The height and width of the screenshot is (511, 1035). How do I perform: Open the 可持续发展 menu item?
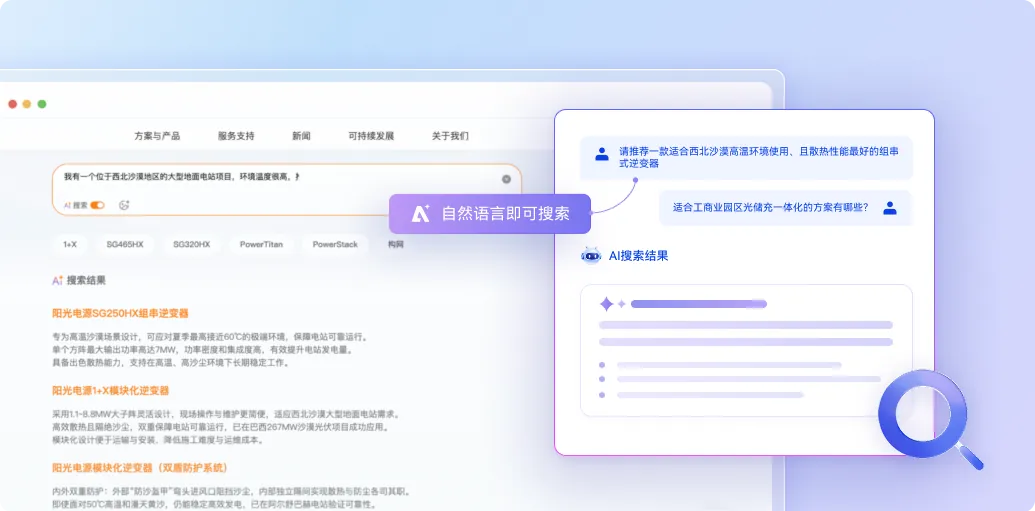[x=371, y=136]
